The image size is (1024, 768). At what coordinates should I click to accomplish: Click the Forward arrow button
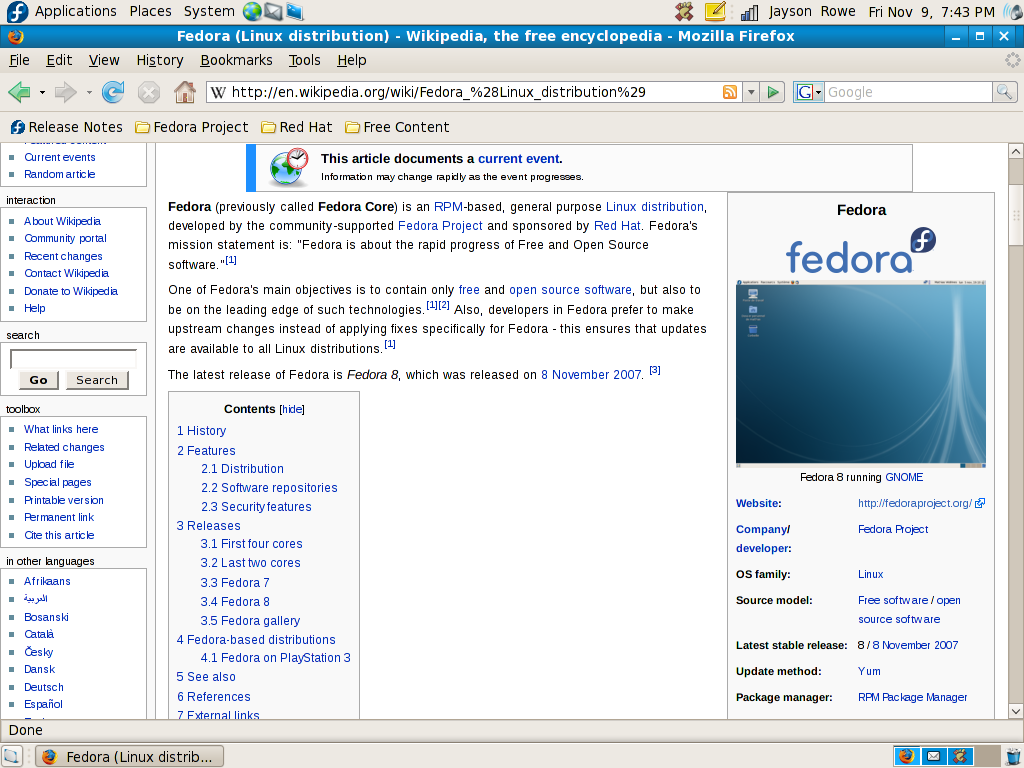(x=66, y=92)
